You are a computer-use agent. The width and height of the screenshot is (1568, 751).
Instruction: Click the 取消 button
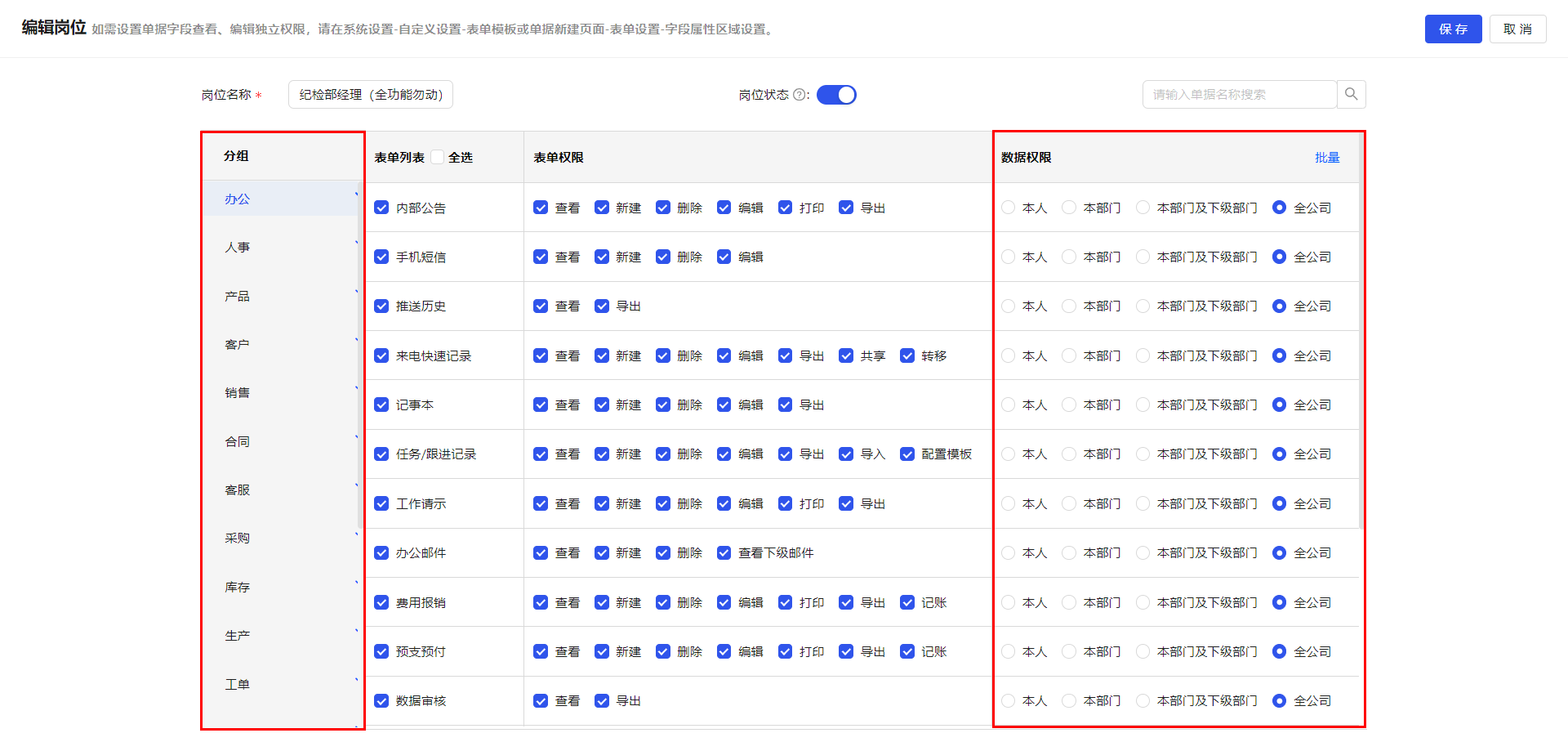pyautogui.click(x=1517, y=29)
